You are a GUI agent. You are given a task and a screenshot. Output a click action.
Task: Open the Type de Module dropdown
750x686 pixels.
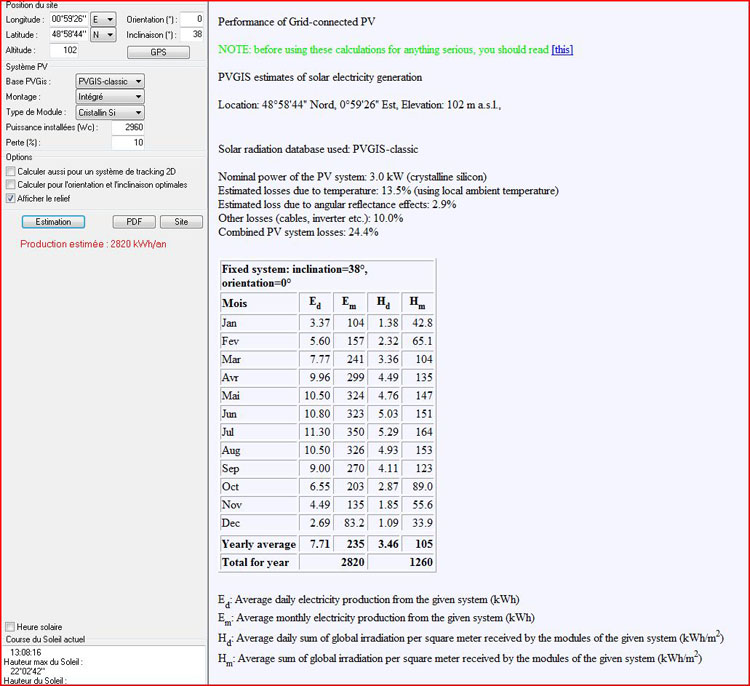(x=111, y=113)
